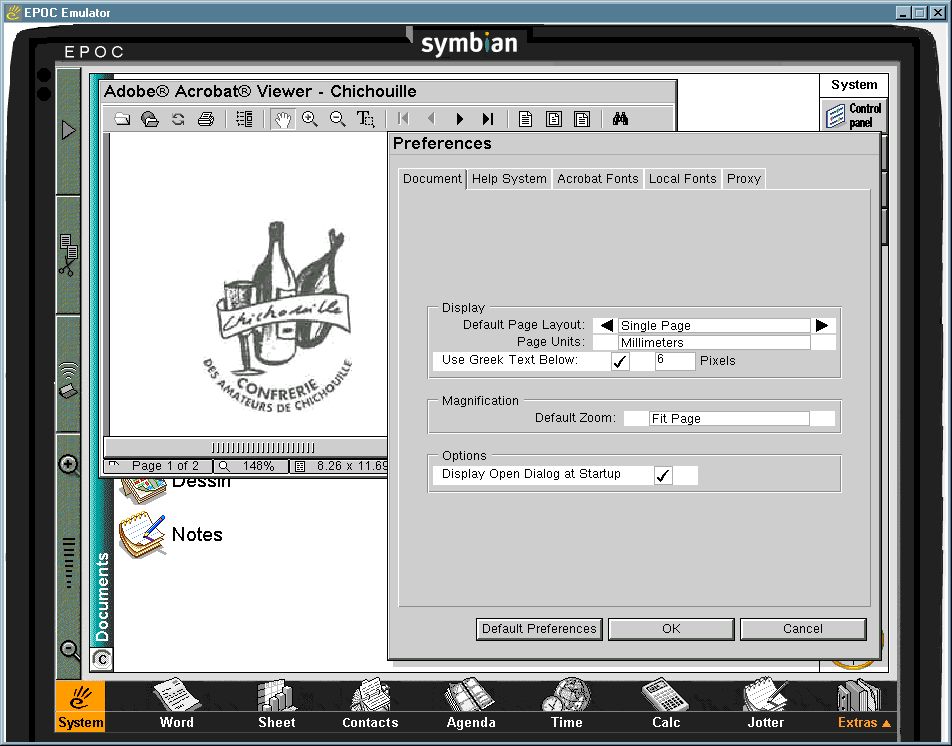The image size is (952, 746).
Task: Select the Hand tool
Action: pyautogui.click(x=282, y=119)
